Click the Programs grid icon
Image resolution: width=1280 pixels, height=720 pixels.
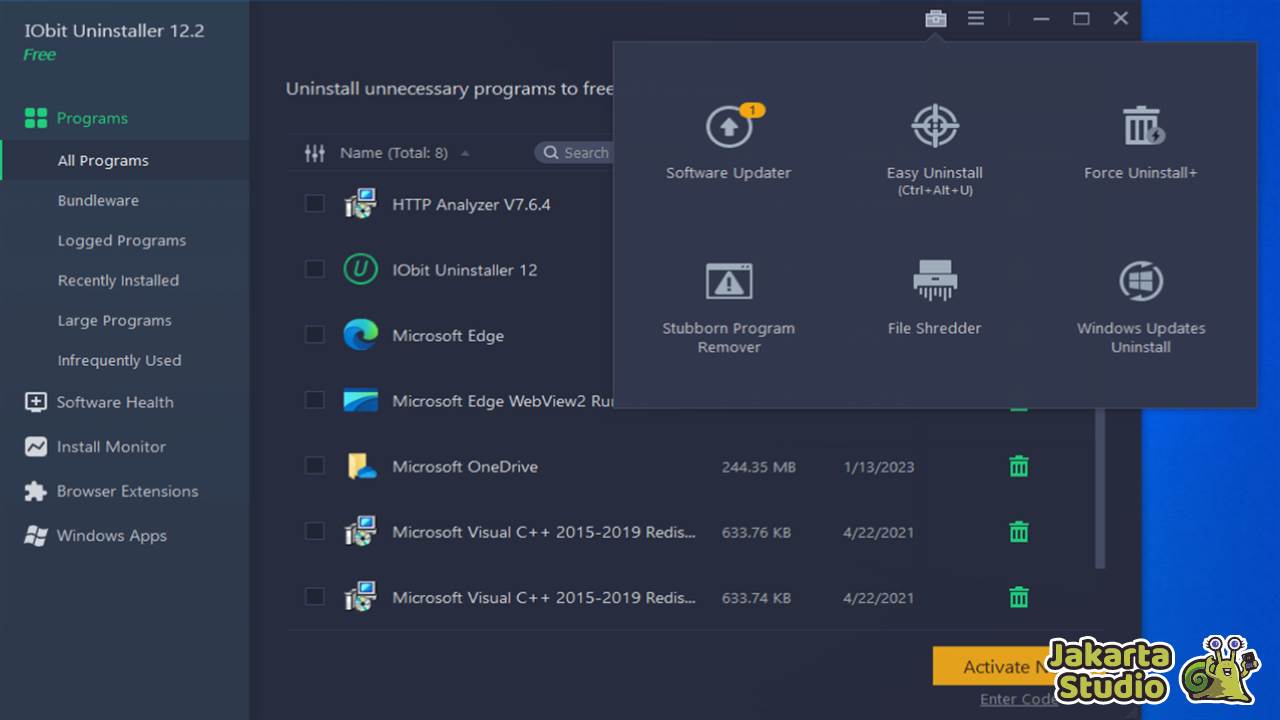pyautogui.click(x=36, y=118)
